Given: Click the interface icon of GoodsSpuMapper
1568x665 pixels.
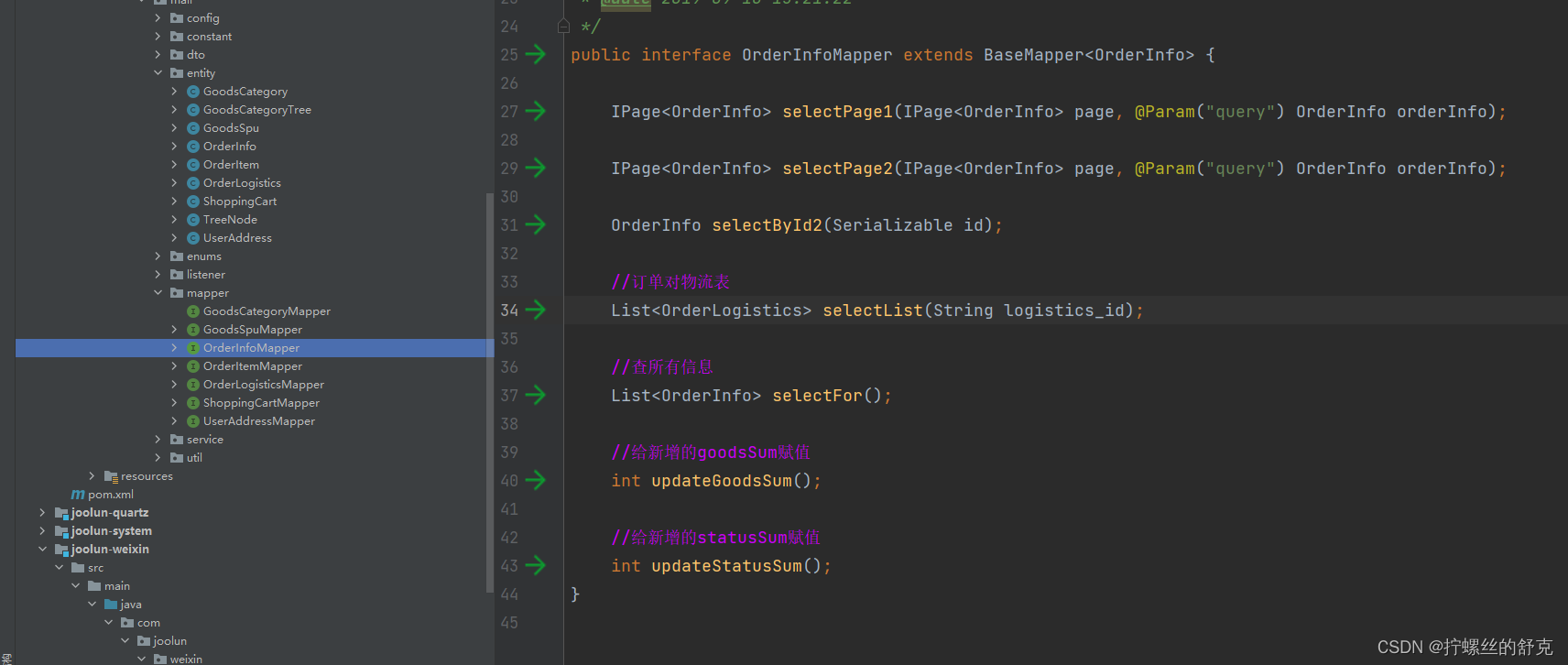Looking at the screenshot, I should click(x=193, y=330).
